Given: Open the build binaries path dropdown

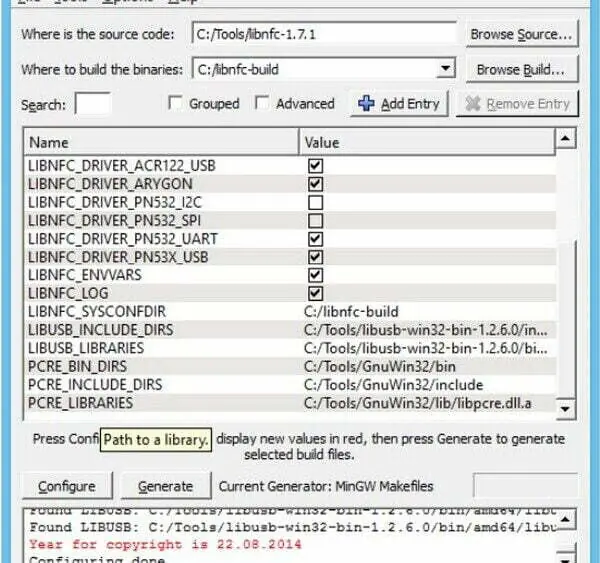Looking at the screenshot, I should pyautogui.click(x=445, y=69).
